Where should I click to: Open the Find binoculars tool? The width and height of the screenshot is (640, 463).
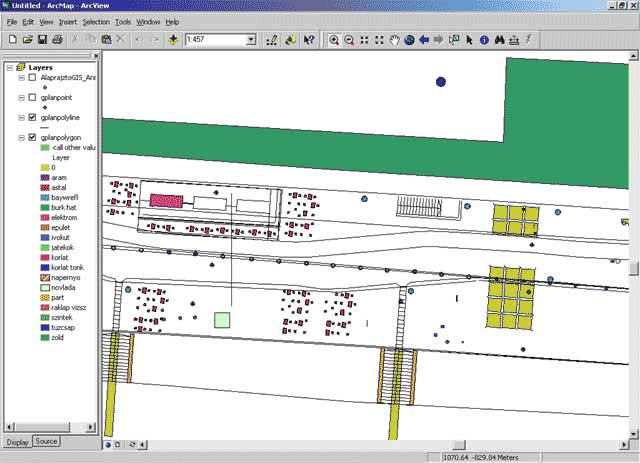tap(499, 40)
